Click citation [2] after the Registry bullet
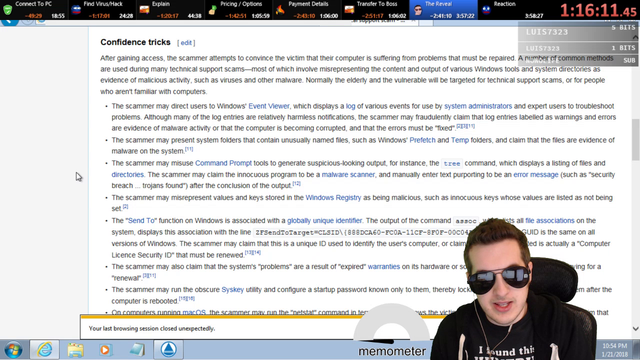 coord(125,207)
